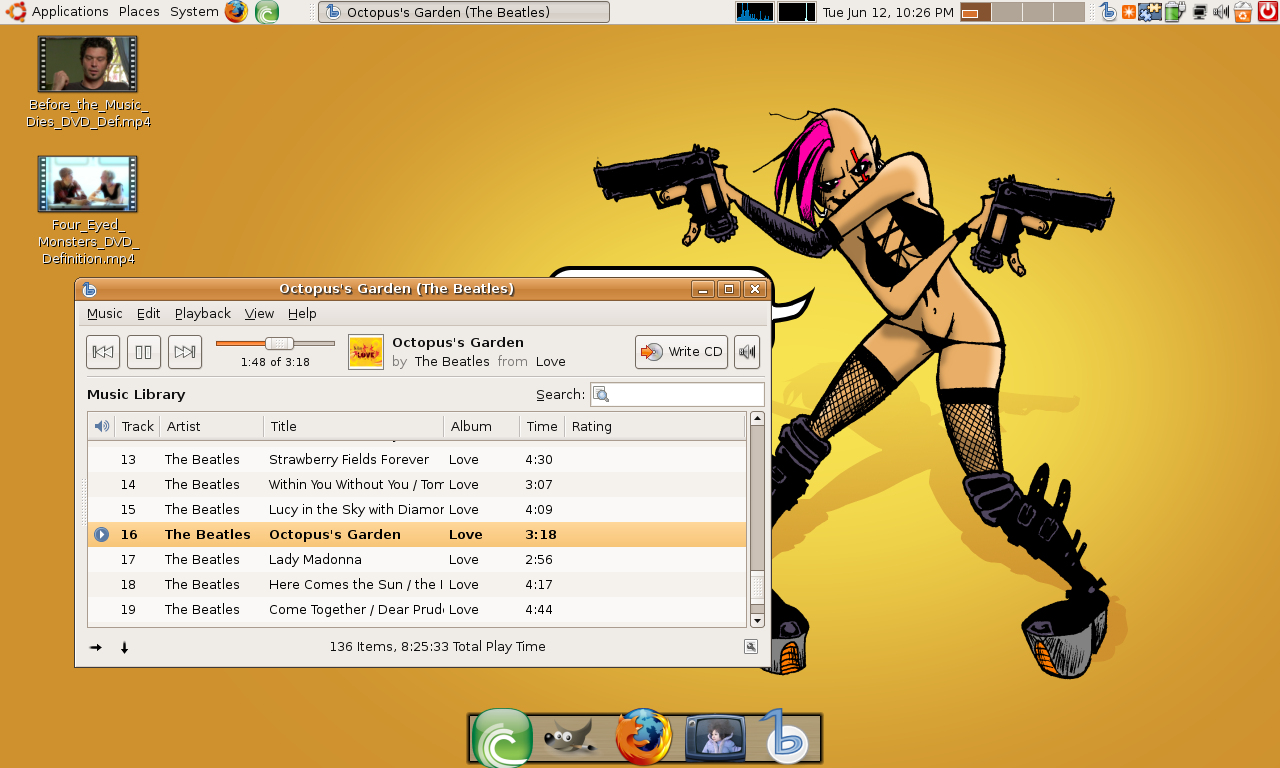This screenshot has width=1280, height=768.
Task: Launch the TV video app in dock
Action: pos(715,739)
